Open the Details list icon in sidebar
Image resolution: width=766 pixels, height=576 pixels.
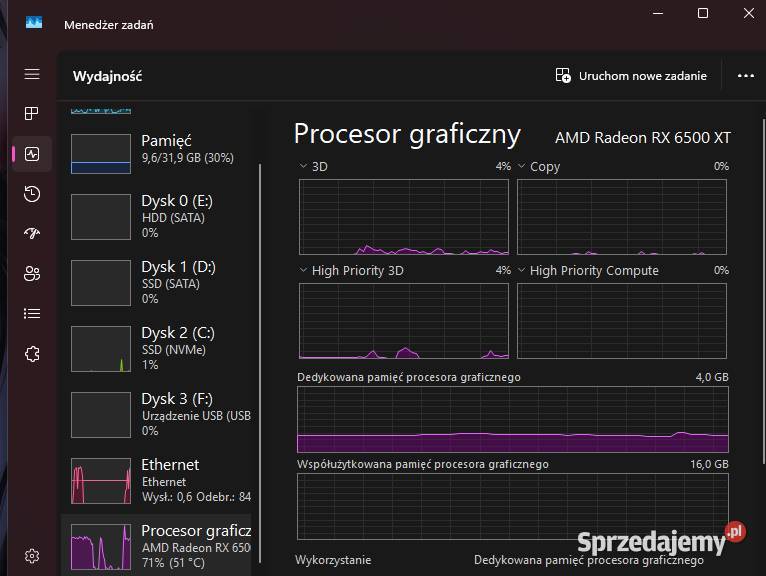tap(32, 314)
